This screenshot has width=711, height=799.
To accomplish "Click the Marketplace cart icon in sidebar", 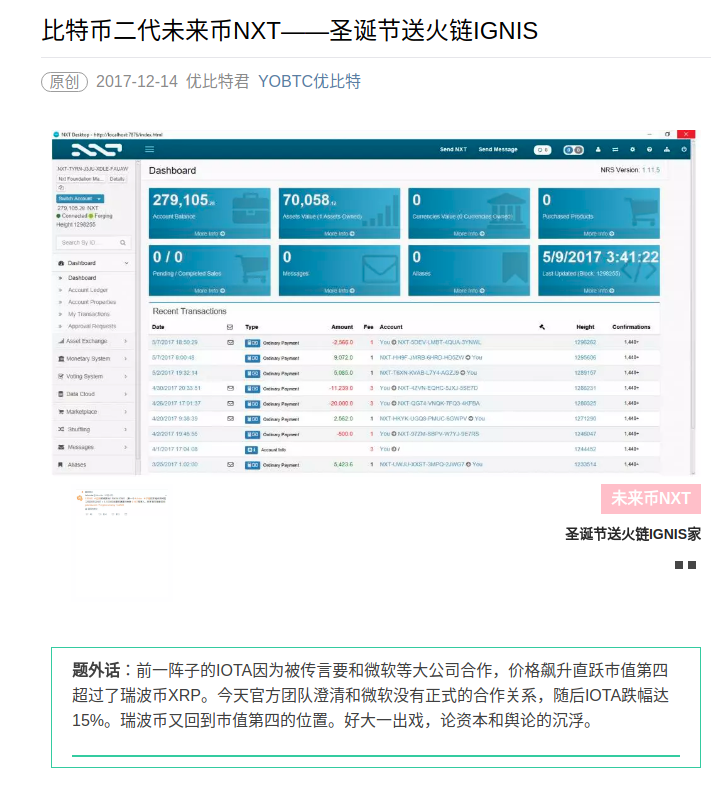I will pyautogui.click(x=61, y=412).
